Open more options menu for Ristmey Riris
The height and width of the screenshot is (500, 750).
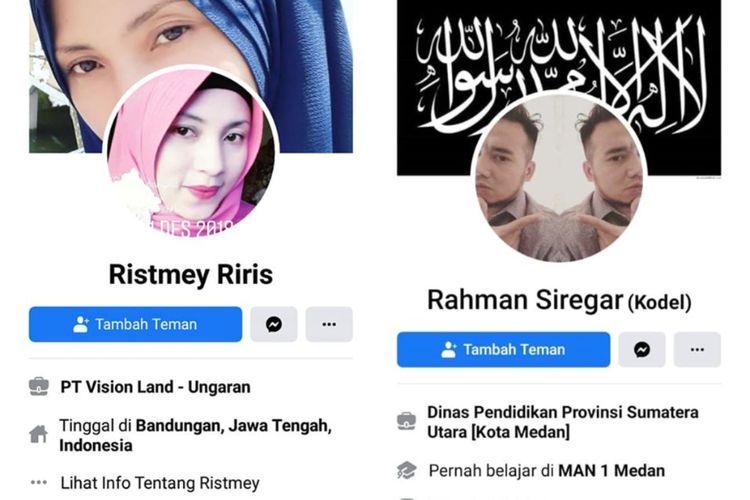pos(329,324)
